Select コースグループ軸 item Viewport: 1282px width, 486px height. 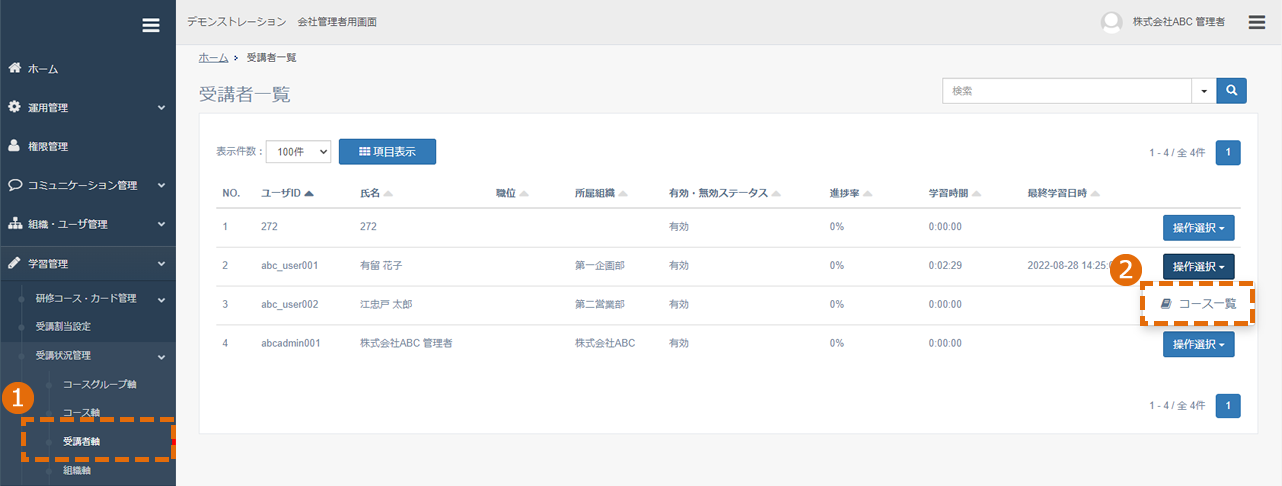coord(102,384)
